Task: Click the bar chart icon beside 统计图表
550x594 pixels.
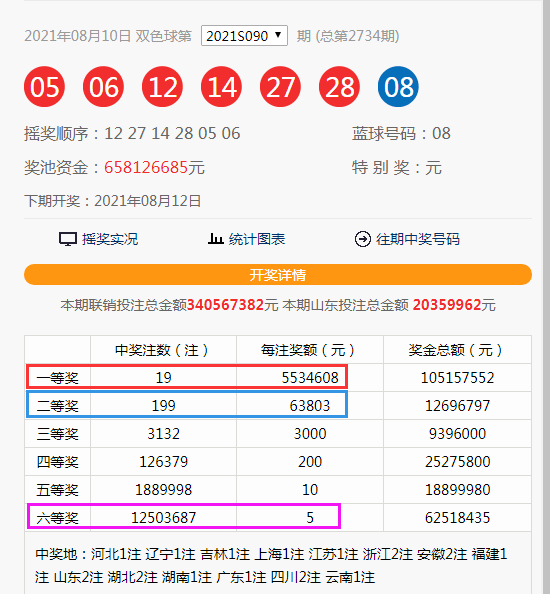Action: point(216,239)
